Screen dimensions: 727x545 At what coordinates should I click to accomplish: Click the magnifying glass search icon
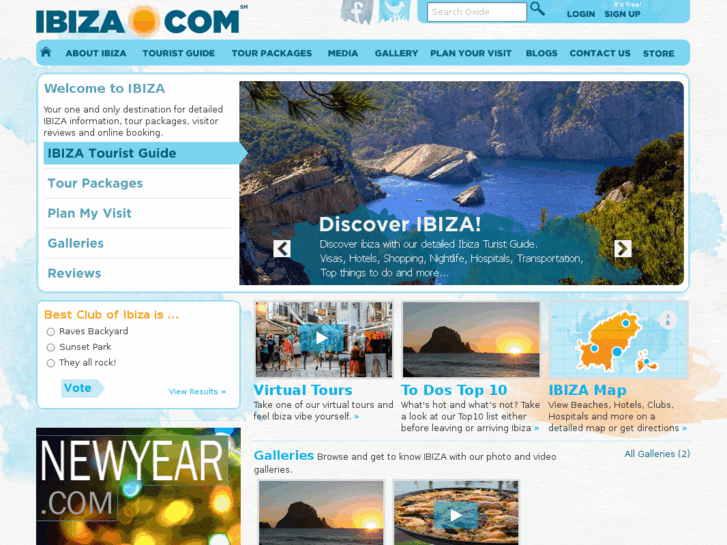coord(537,8)
